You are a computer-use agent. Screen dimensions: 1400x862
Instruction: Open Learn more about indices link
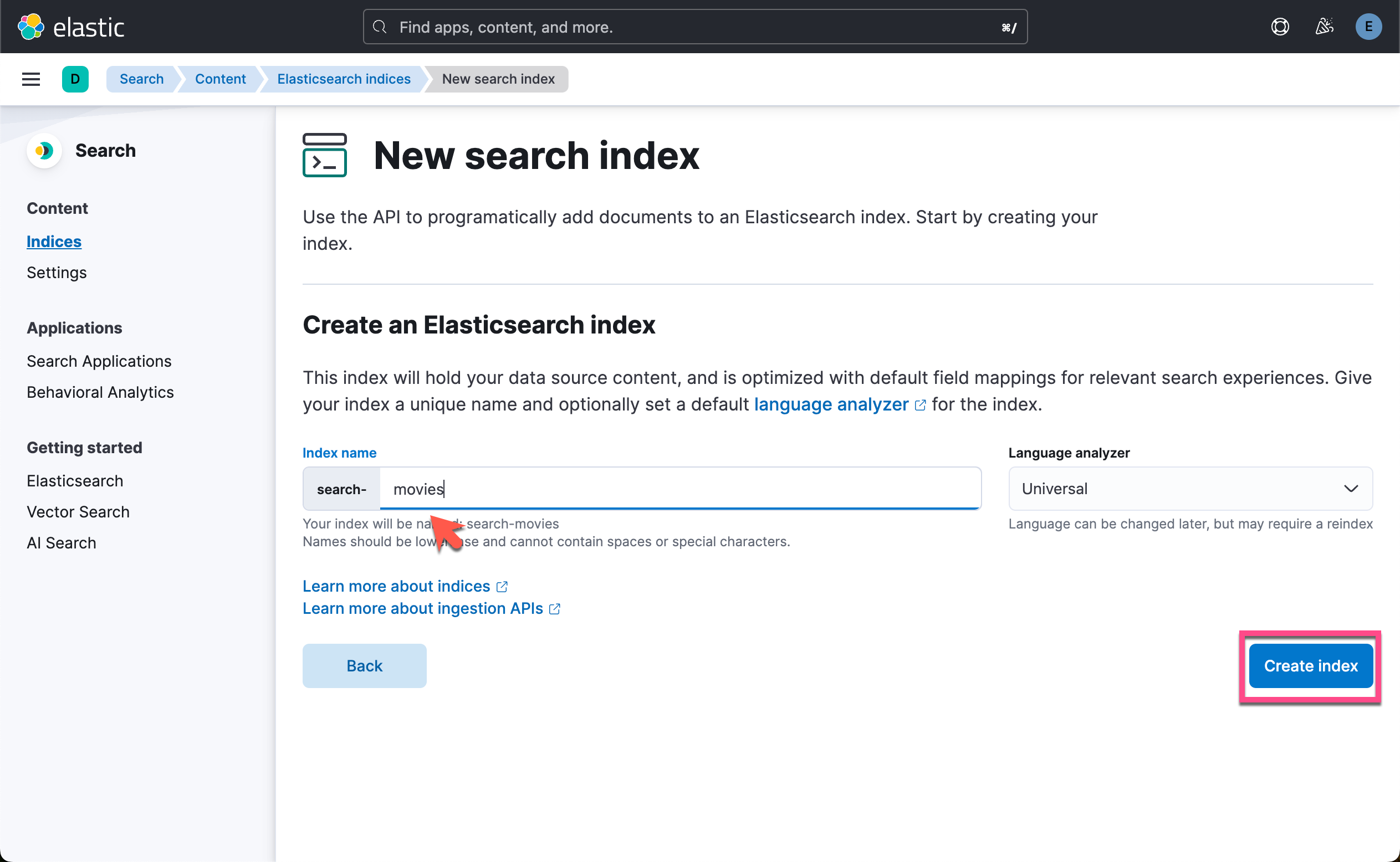pos(397,586)
